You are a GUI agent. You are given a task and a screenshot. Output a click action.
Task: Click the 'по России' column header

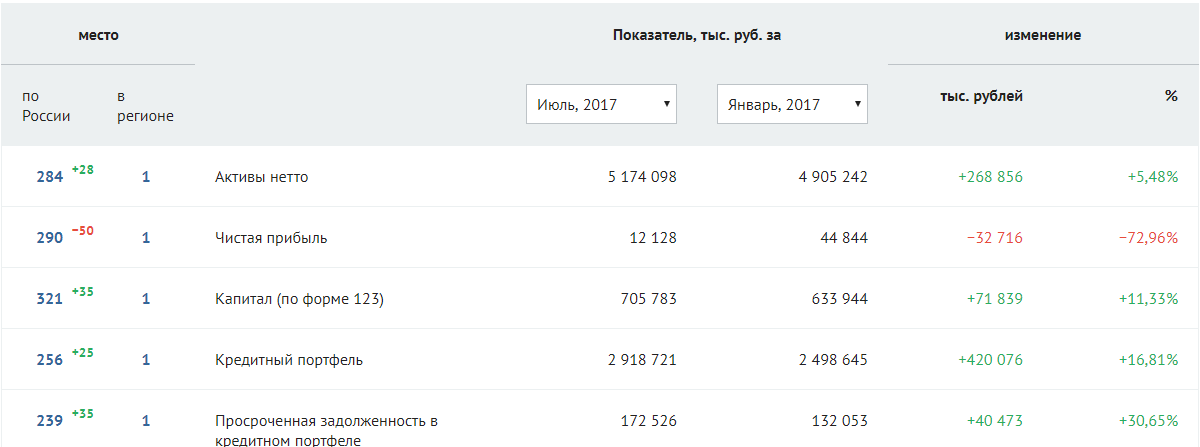coord(46,106)
